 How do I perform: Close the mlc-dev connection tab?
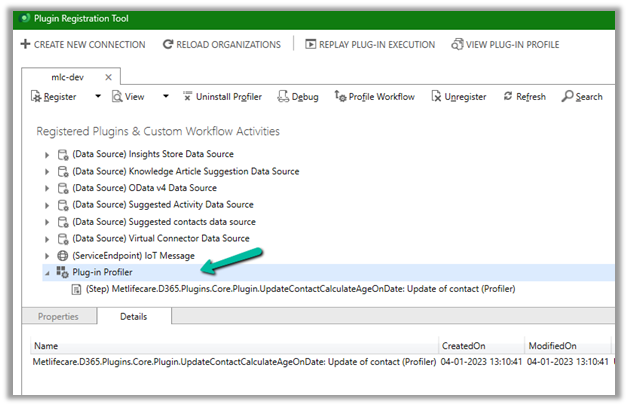pyautogui.click(x=108, y=76)
